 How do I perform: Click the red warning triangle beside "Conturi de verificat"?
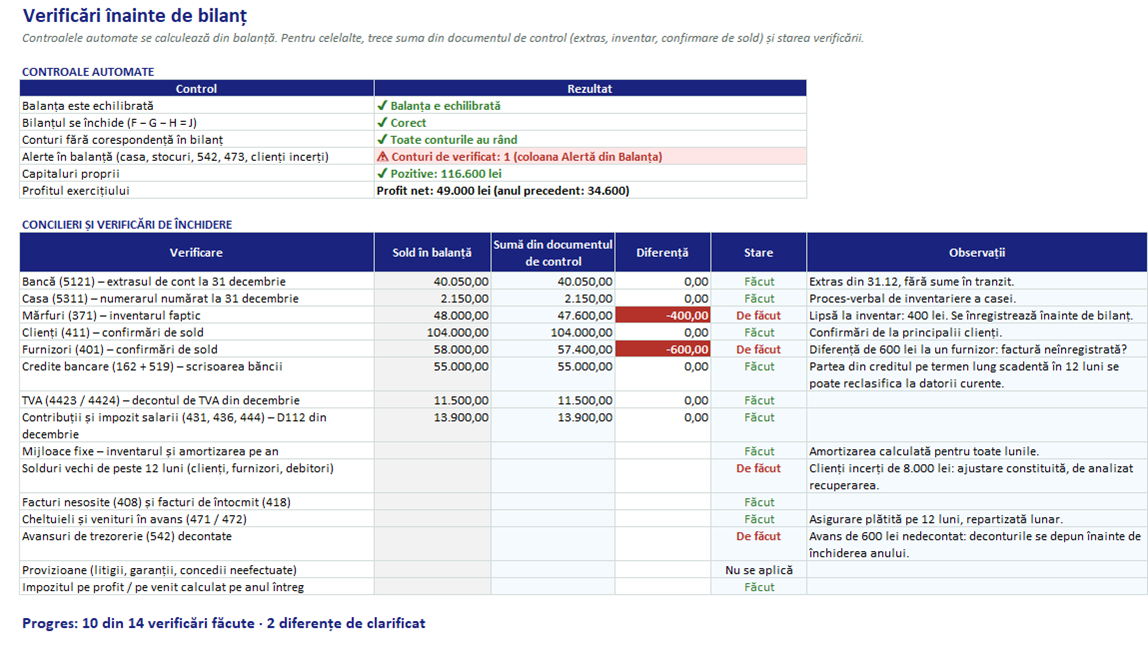[x=382, y=156]
